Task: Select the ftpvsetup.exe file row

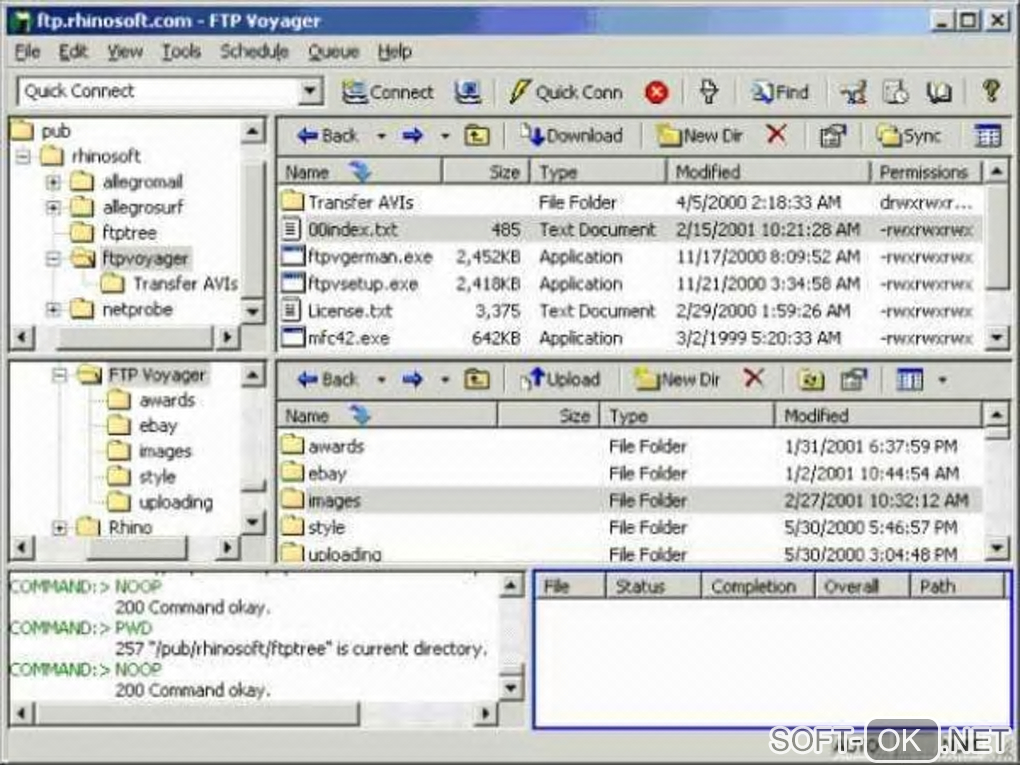Action: [629, 284]
